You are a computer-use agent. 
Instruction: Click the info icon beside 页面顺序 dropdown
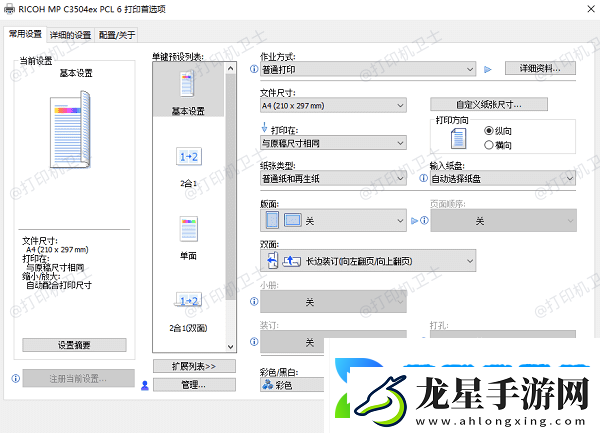[424, 220]
